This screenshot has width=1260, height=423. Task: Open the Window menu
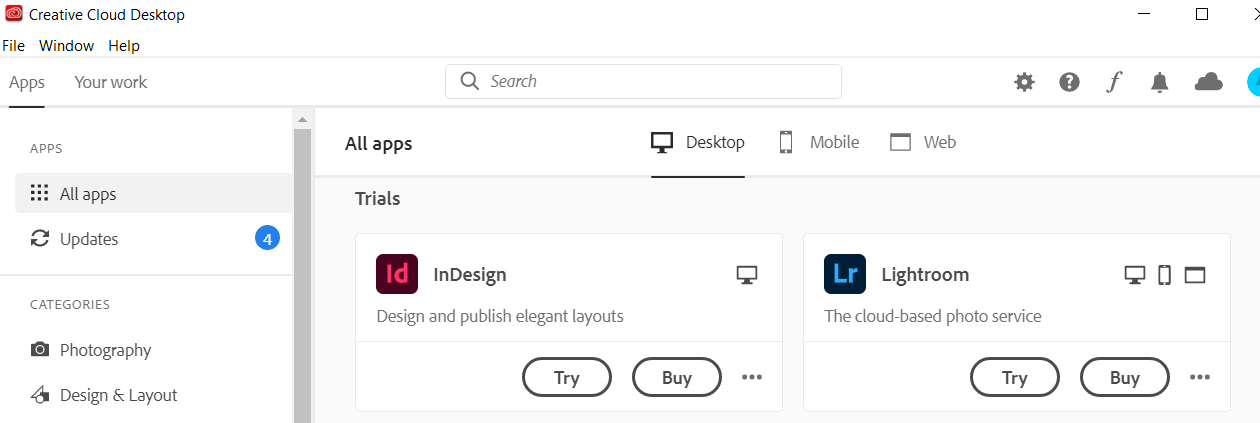click(66, 46)
